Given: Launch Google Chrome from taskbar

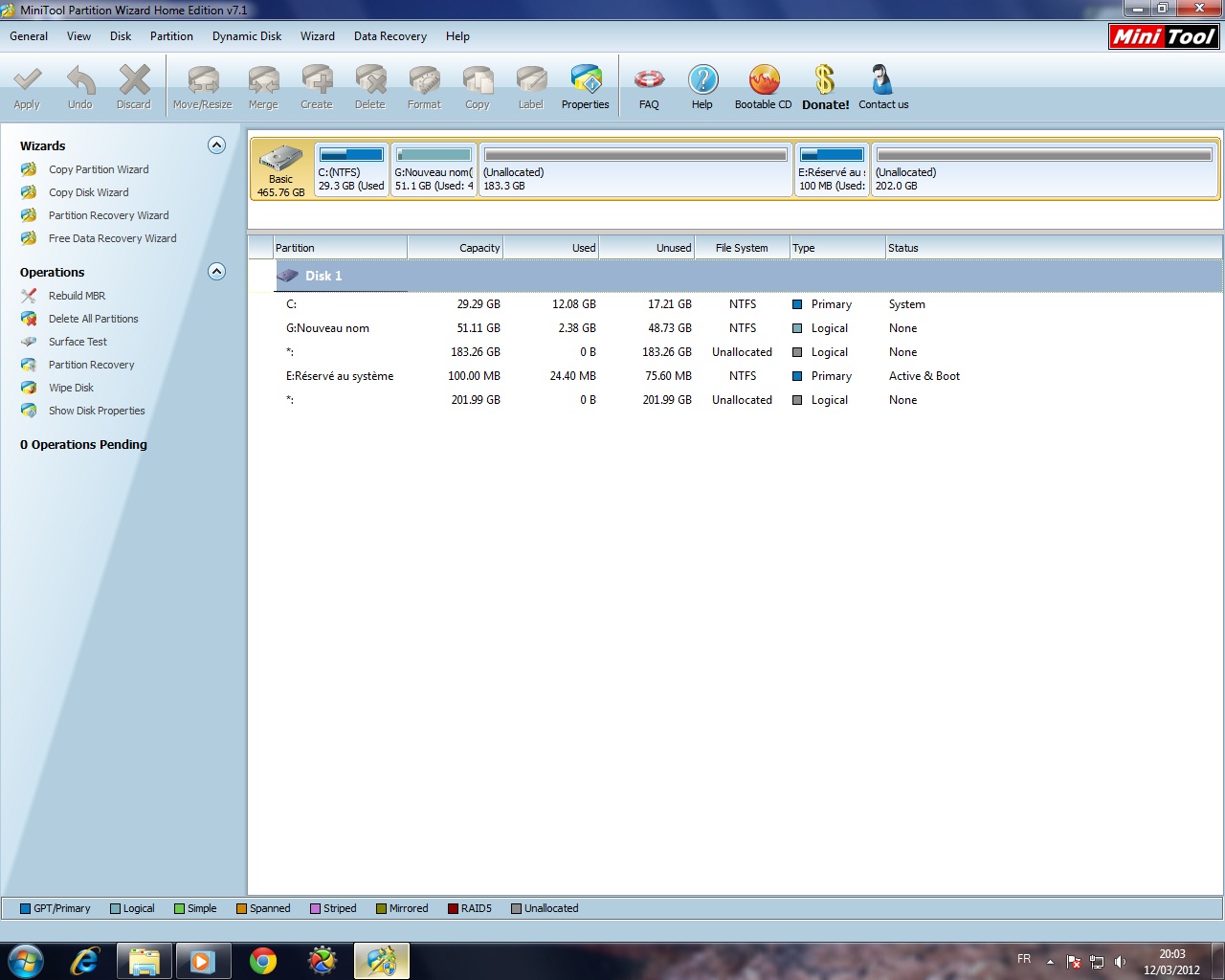Looking at the screenshot, I should click(263, 960).
